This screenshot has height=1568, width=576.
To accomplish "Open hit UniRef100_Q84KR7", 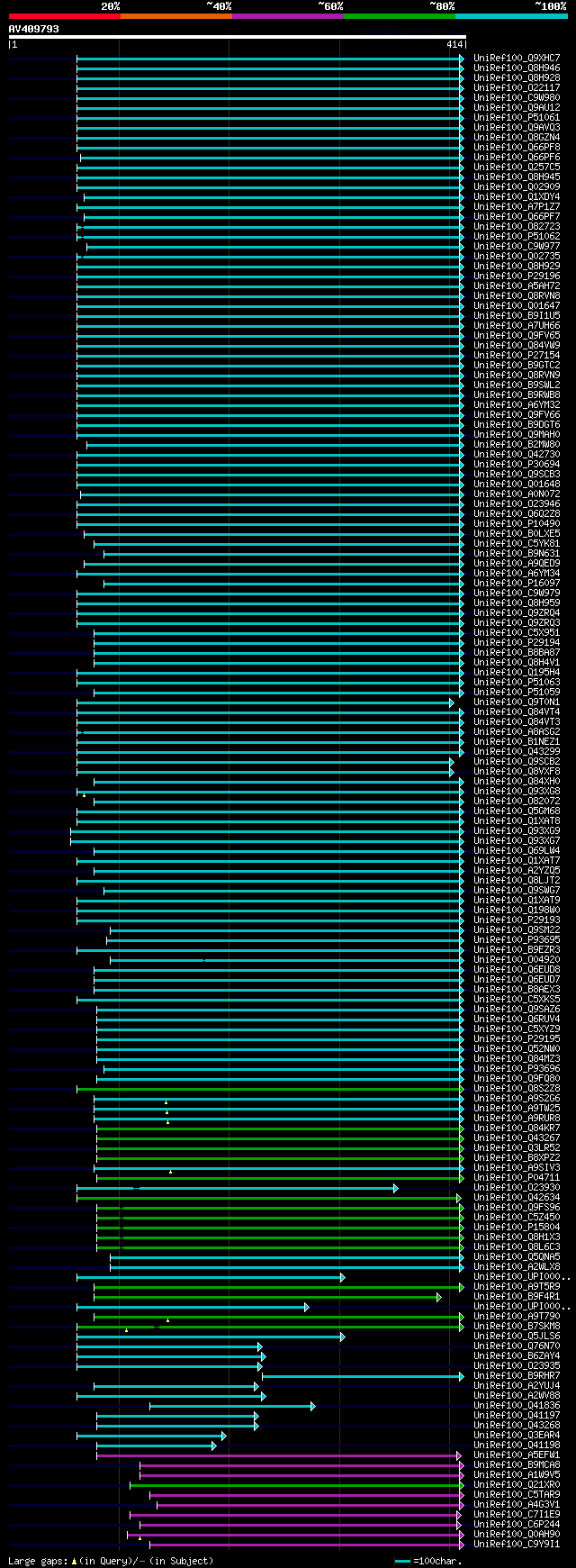I will [x=517, y=1128].
